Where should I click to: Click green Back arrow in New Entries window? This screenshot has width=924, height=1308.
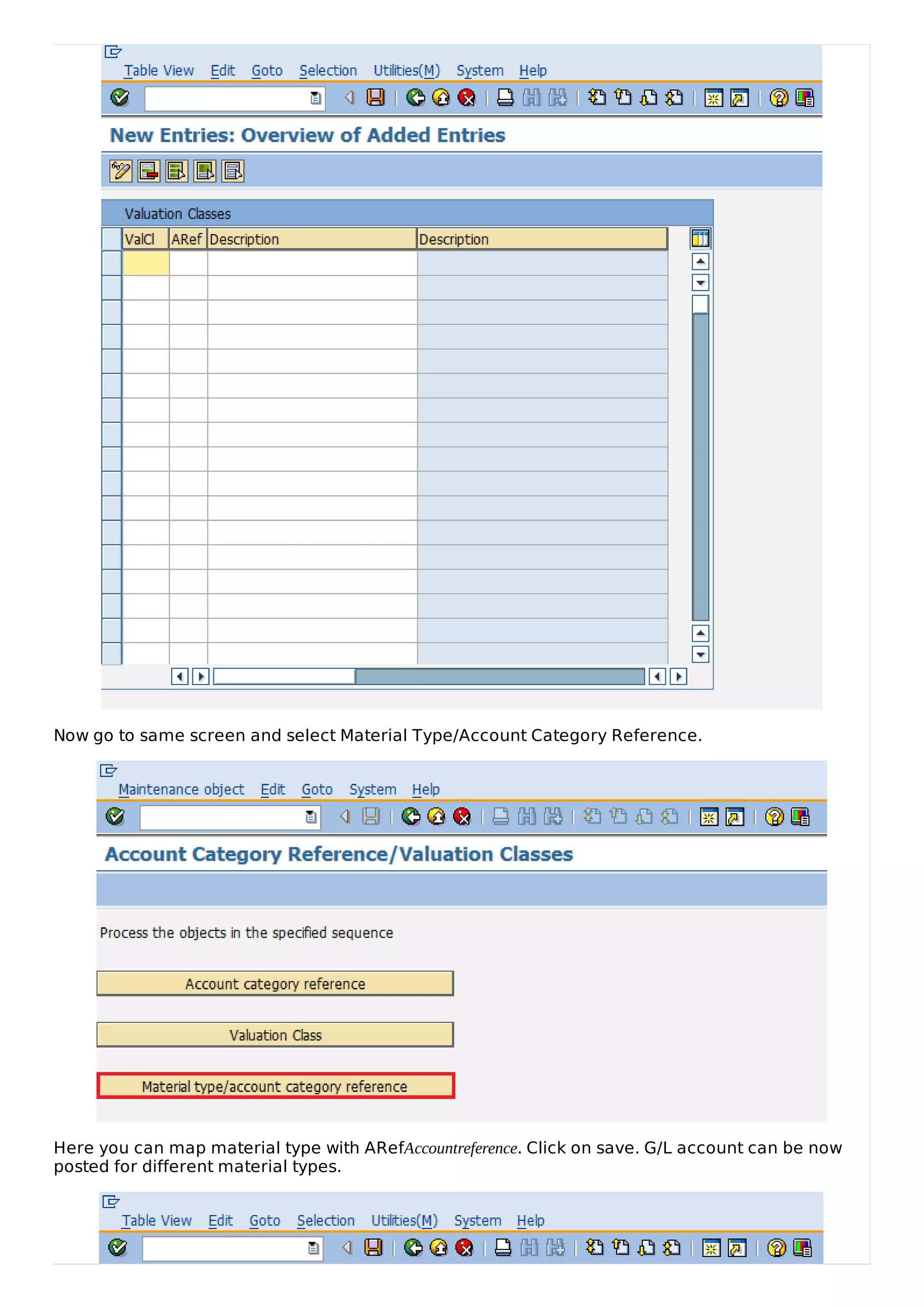[415, 98]
